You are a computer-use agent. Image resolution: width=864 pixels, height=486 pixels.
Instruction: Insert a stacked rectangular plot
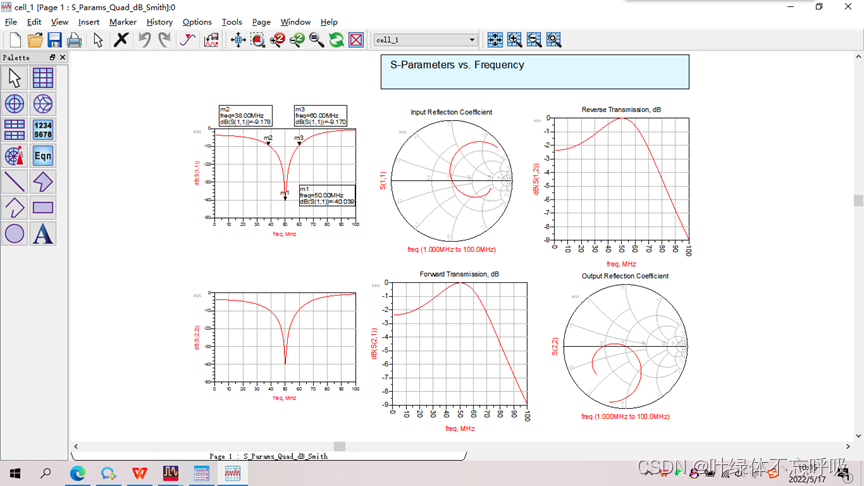14,130
